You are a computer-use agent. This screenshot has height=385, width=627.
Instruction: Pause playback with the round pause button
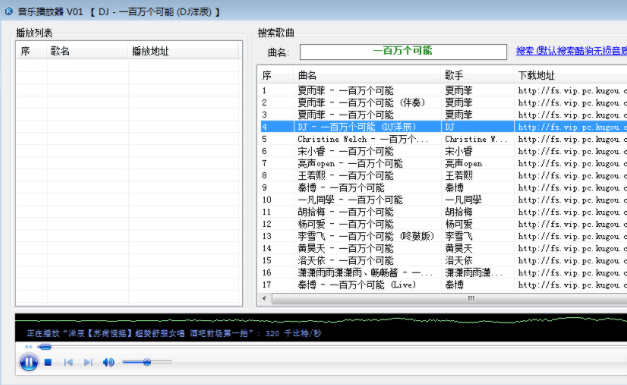tap(29, 362)
